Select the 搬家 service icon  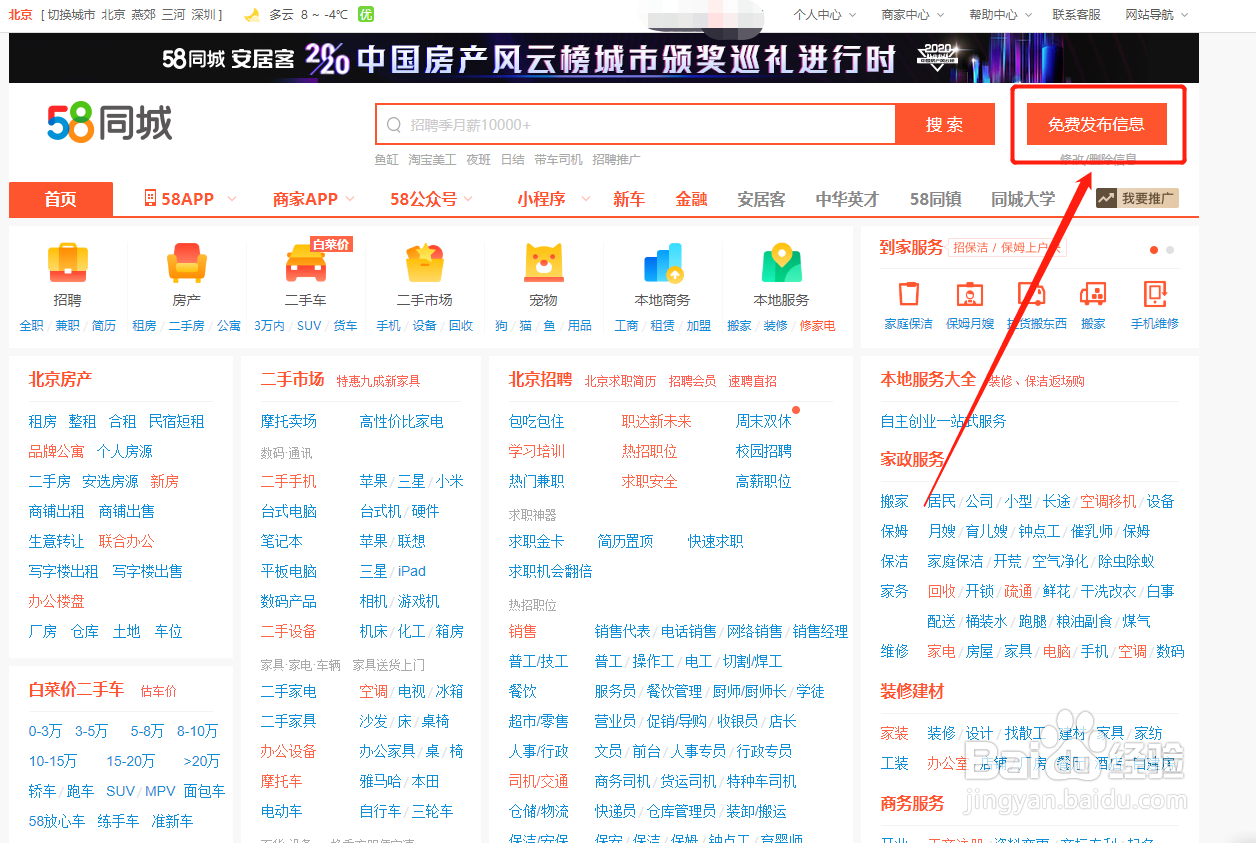click(1093, 294)
